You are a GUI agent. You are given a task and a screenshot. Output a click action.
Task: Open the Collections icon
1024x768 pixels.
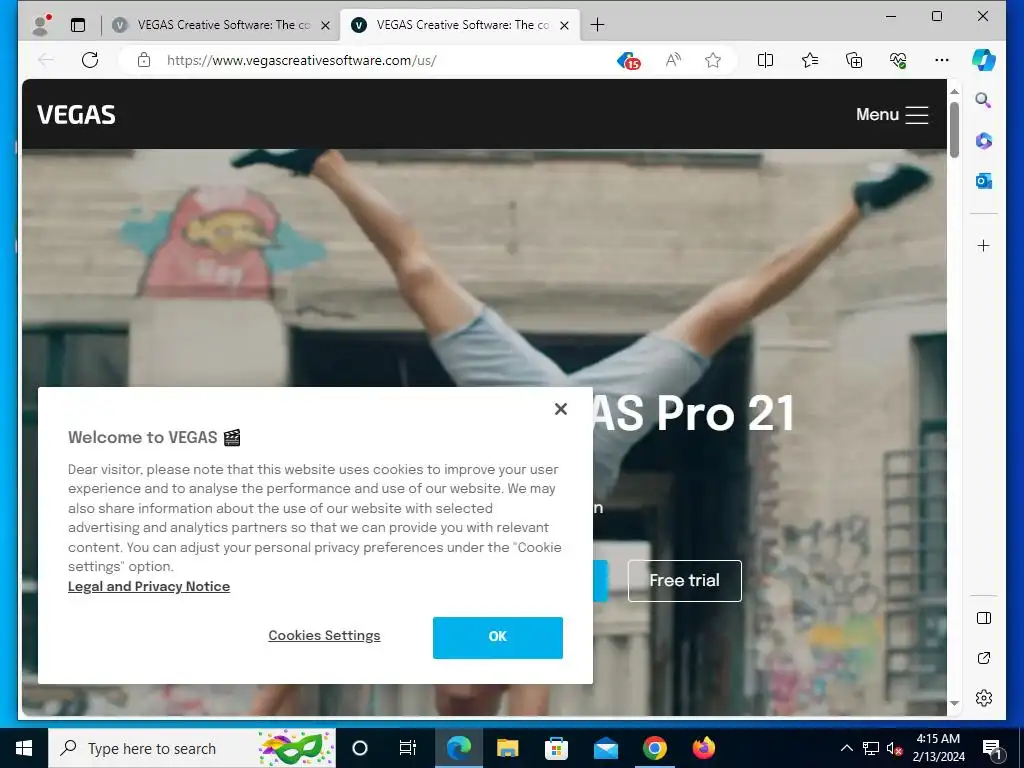[854, 60]
